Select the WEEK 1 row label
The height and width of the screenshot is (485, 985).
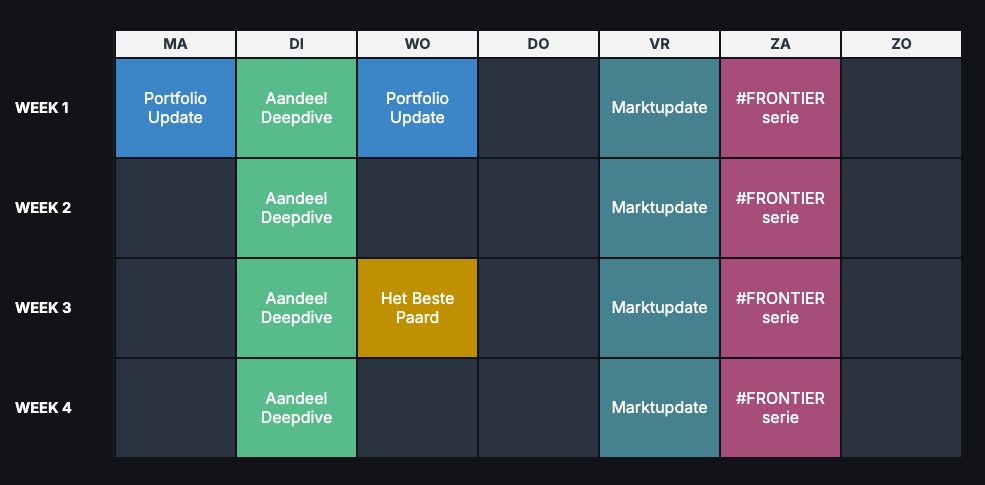[42, 108]
